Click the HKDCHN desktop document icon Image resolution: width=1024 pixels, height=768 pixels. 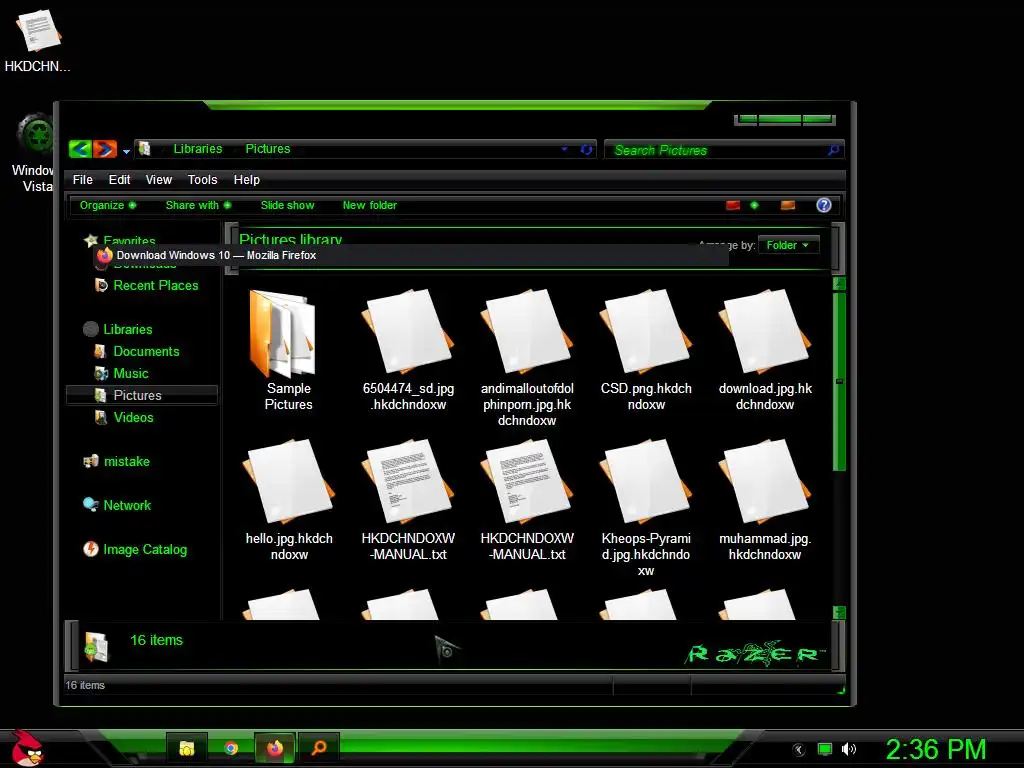(x=37, y=40)
